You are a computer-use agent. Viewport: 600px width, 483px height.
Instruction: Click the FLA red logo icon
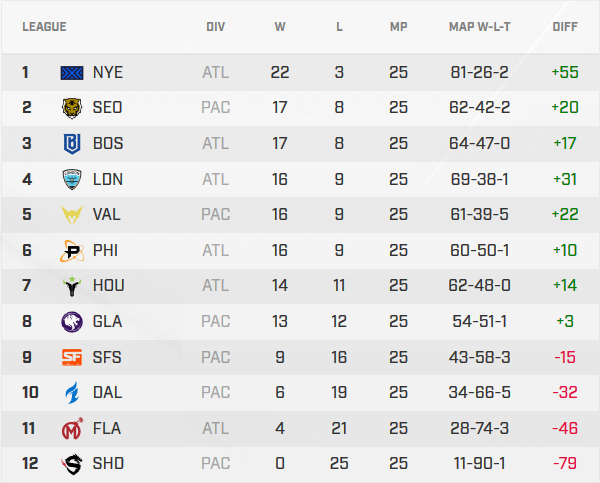coord(73,428)
